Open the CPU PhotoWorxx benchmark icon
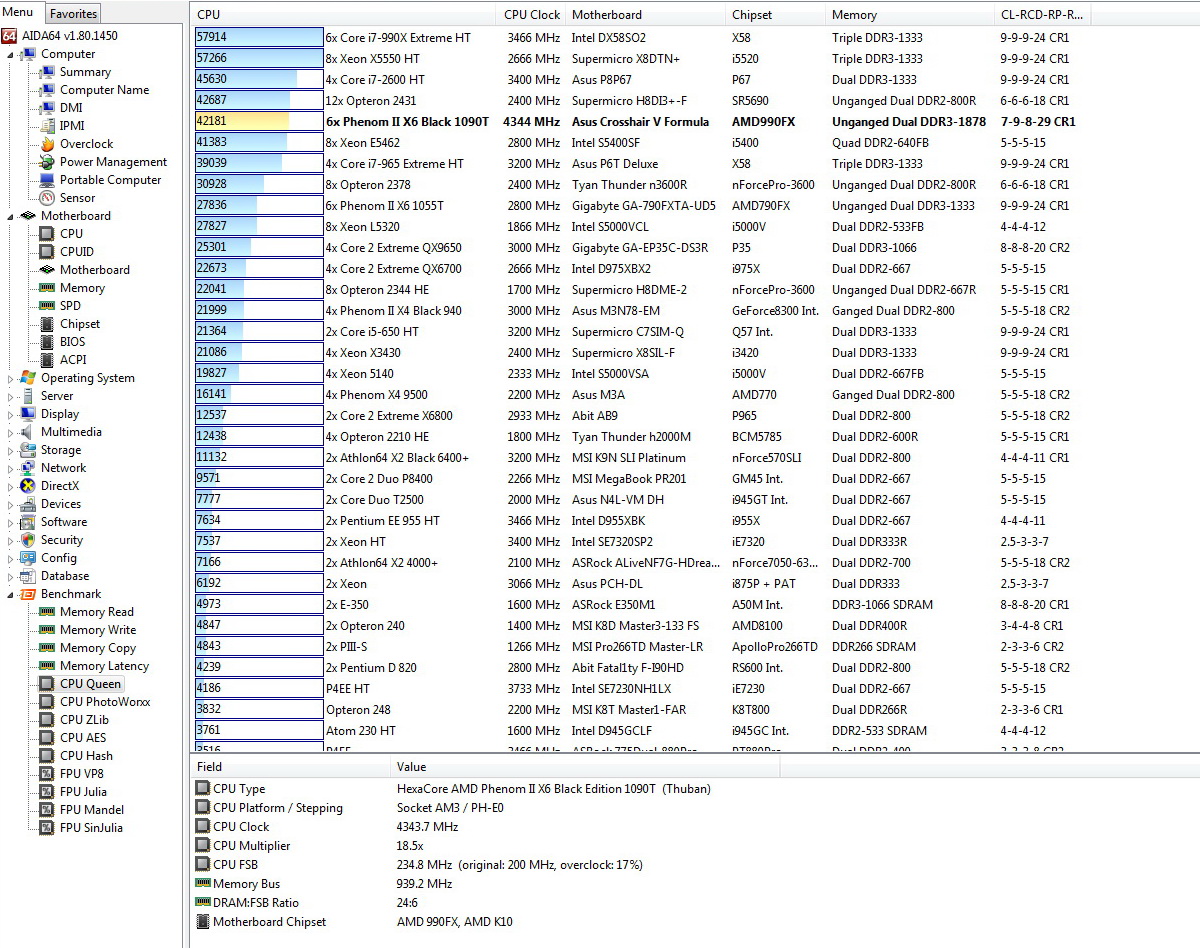 pos(47,702)
